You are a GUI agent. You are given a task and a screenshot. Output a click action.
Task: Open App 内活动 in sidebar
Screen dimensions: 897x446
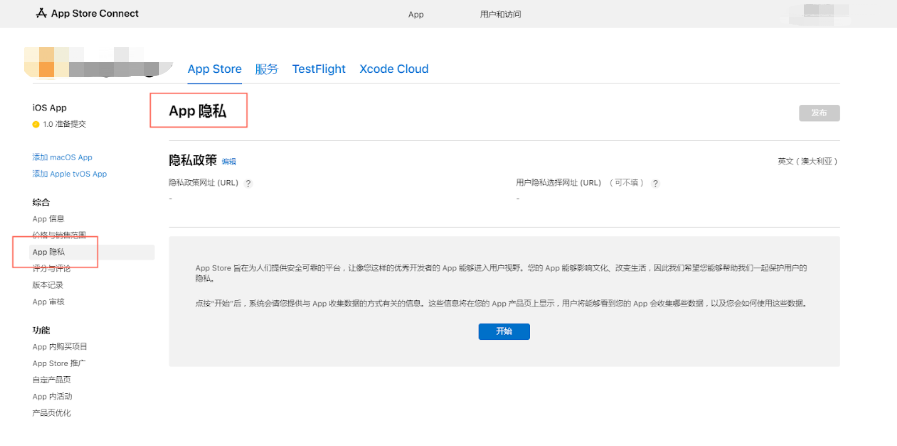pyautogui.click(x=52, y=396)
